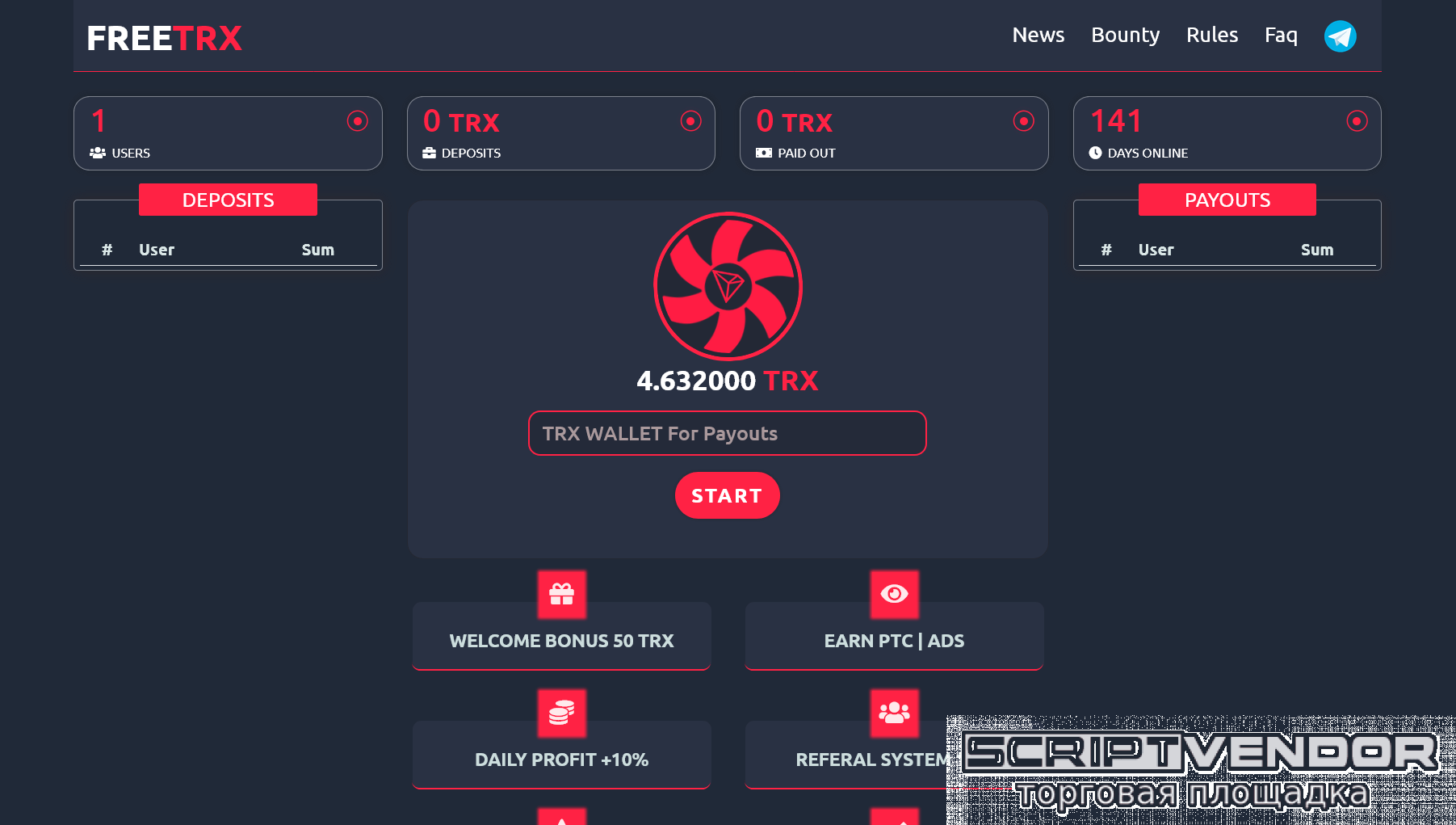Open the News page

[1039, 35]
